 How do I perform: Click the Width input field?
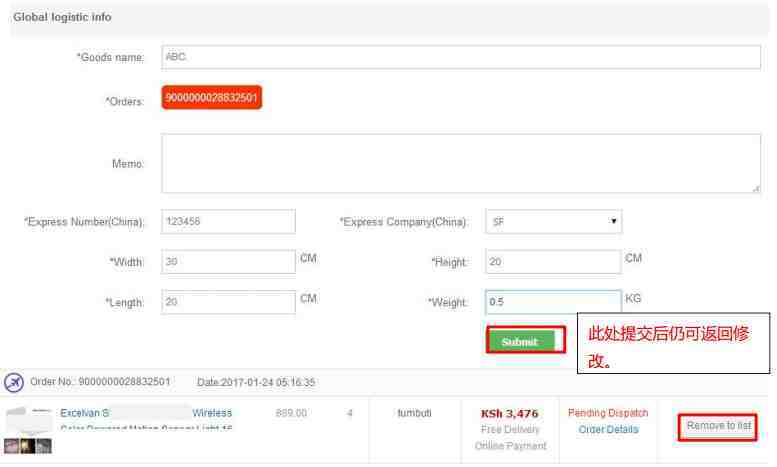pyautogui.click(x=228, y=261)
